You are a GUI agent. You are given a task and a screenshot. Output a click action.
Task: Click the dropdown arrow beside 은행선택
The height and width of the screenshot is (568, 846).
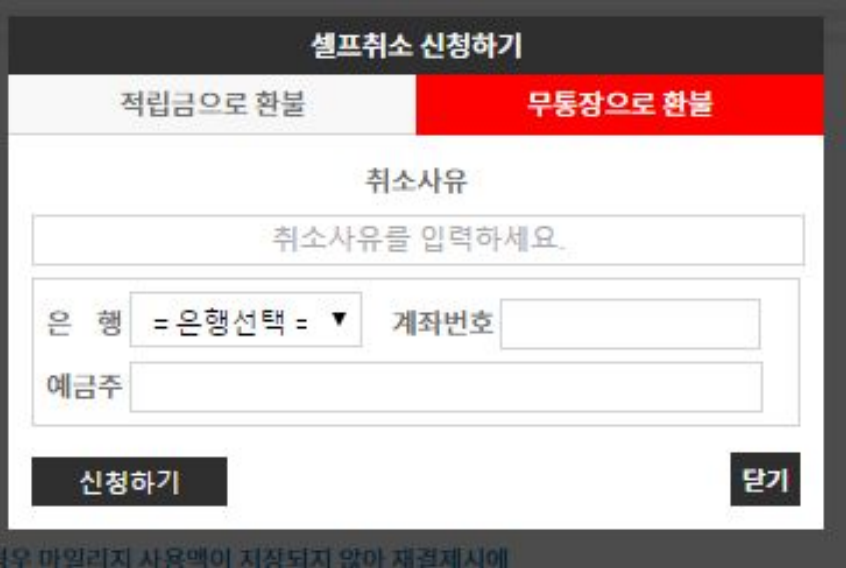(x=339, y=319)
